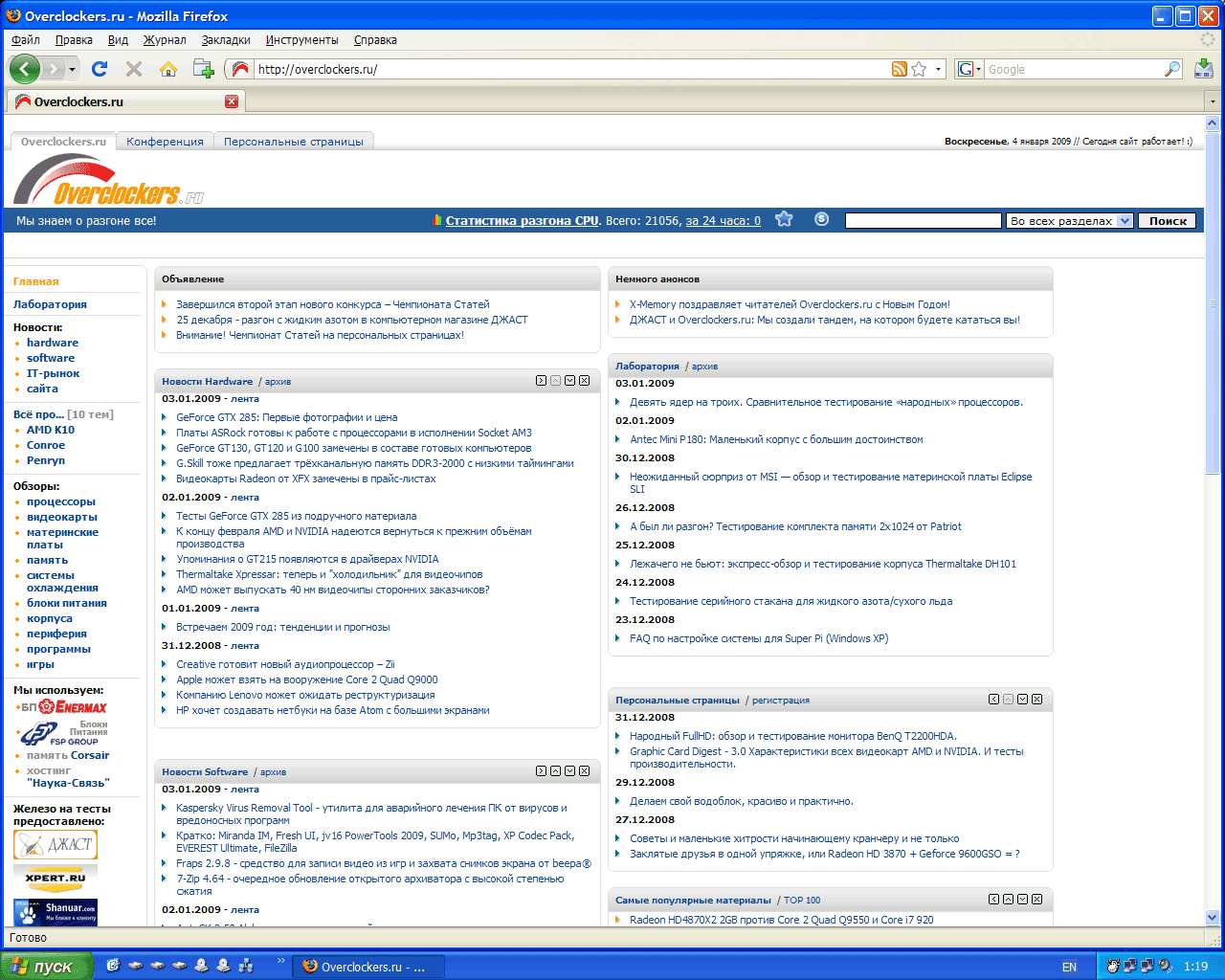This screenshot has width=1225, height=980.
Task: Open the Закладки menu
Action: coord(226,40)
